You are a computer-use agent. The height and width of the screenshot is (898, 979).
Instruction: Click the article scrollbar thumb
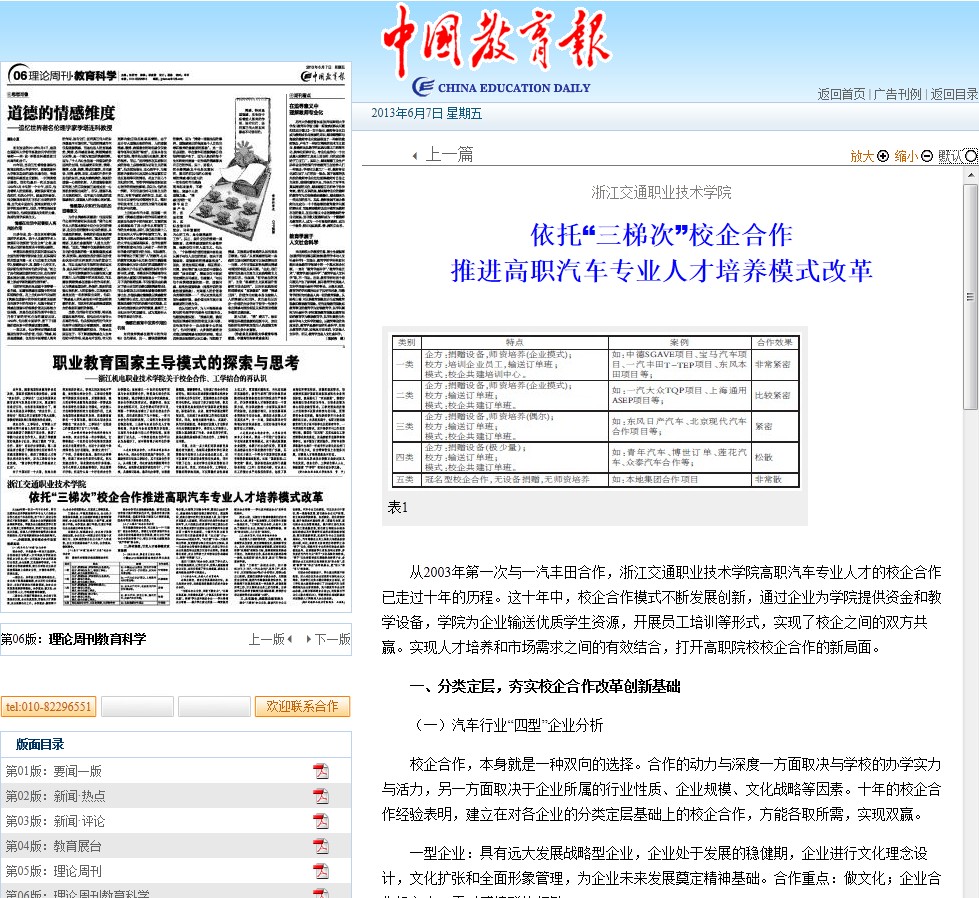point(970,297)
